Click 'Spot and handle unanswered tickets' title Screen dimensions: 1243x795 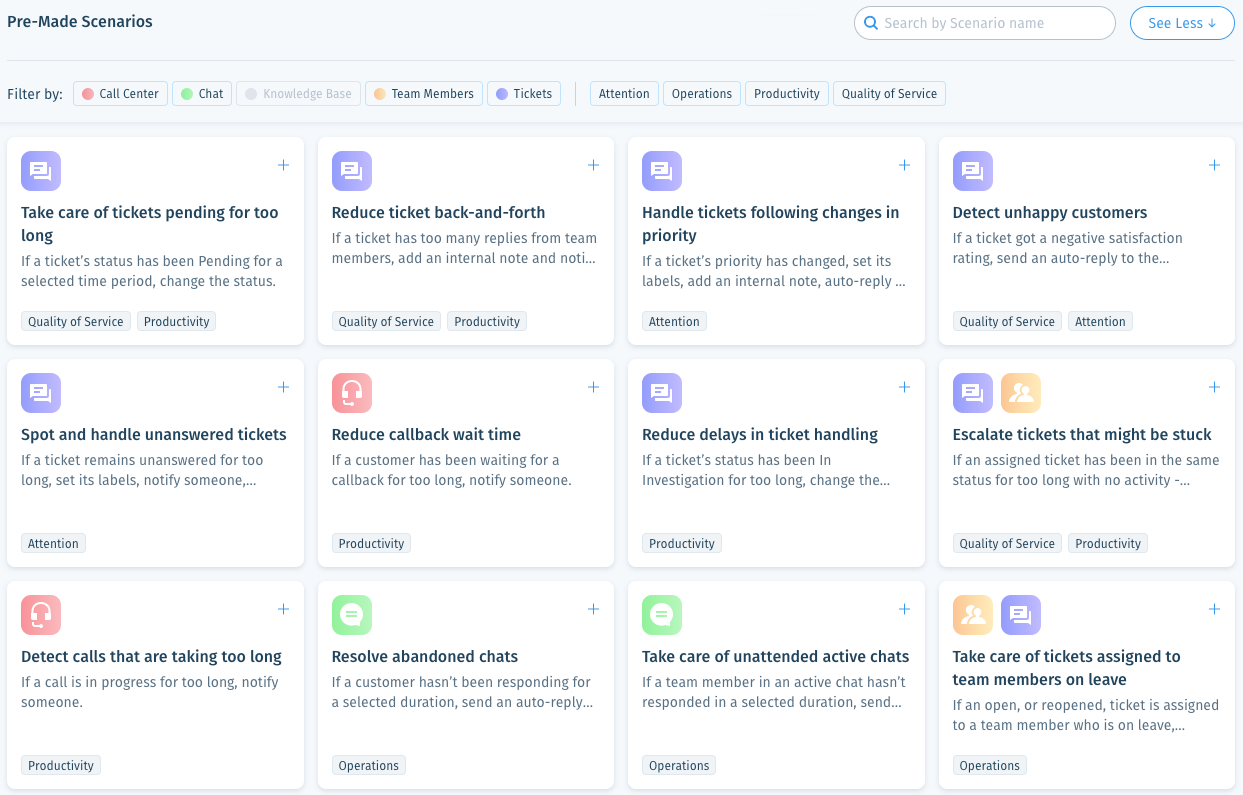click(x=154, y=435)
